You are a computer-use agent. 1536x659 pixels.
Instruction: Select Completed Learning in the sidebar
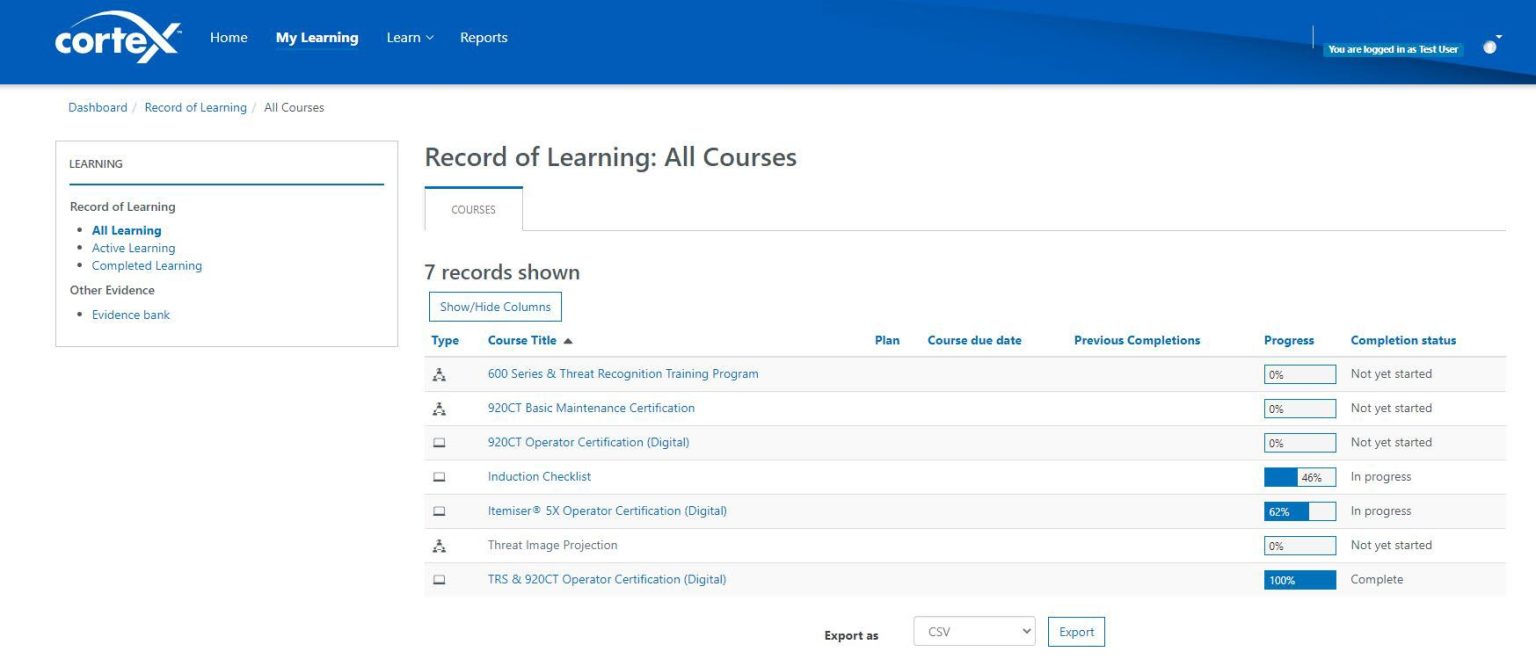click(146, 265)
